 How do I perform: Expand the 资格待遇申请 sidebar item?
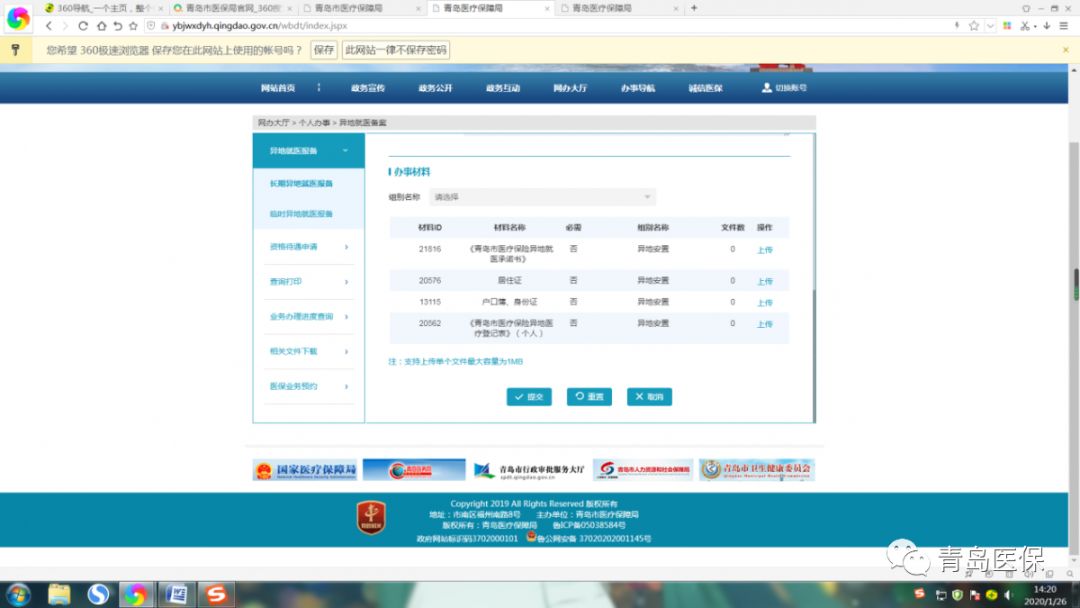tap(346, 247)
